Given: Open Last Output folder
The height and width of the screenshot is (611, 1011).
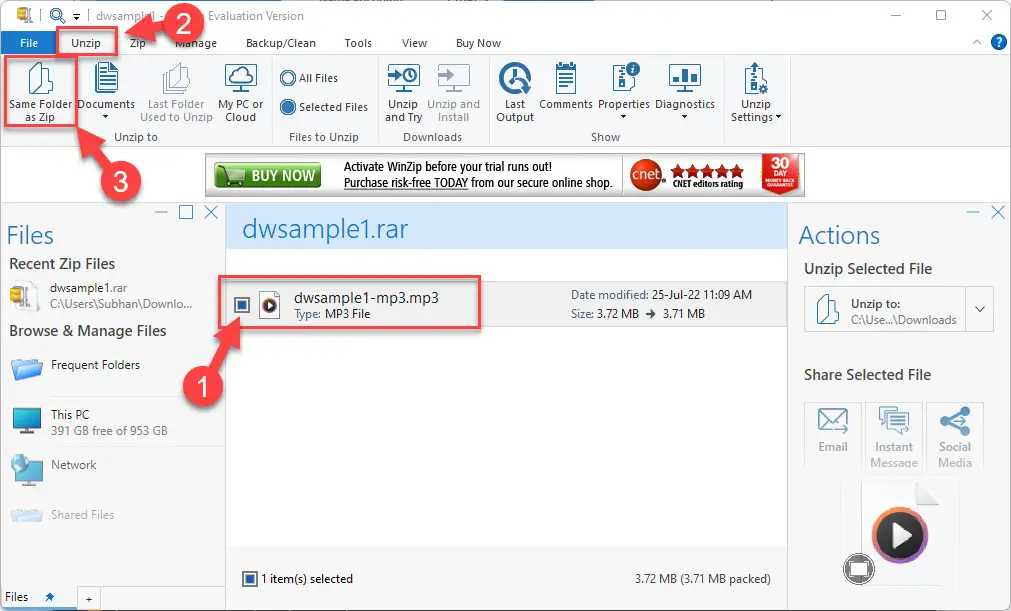Looking at the screenshot, I should coord(515,93).
